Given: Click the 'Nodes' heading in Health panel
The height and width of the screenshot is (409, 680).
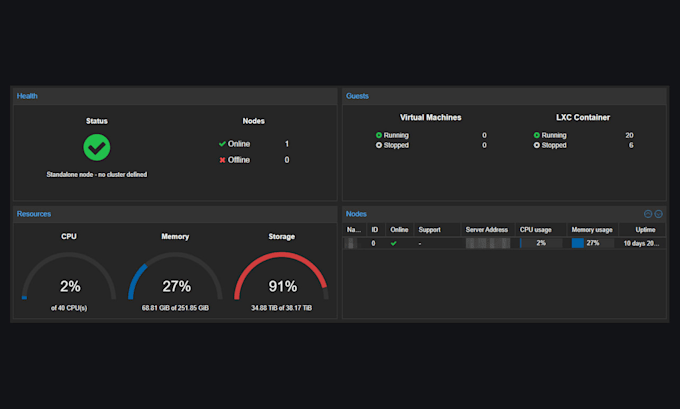Looking at the screenshot, I should click(x=254, y=121).
